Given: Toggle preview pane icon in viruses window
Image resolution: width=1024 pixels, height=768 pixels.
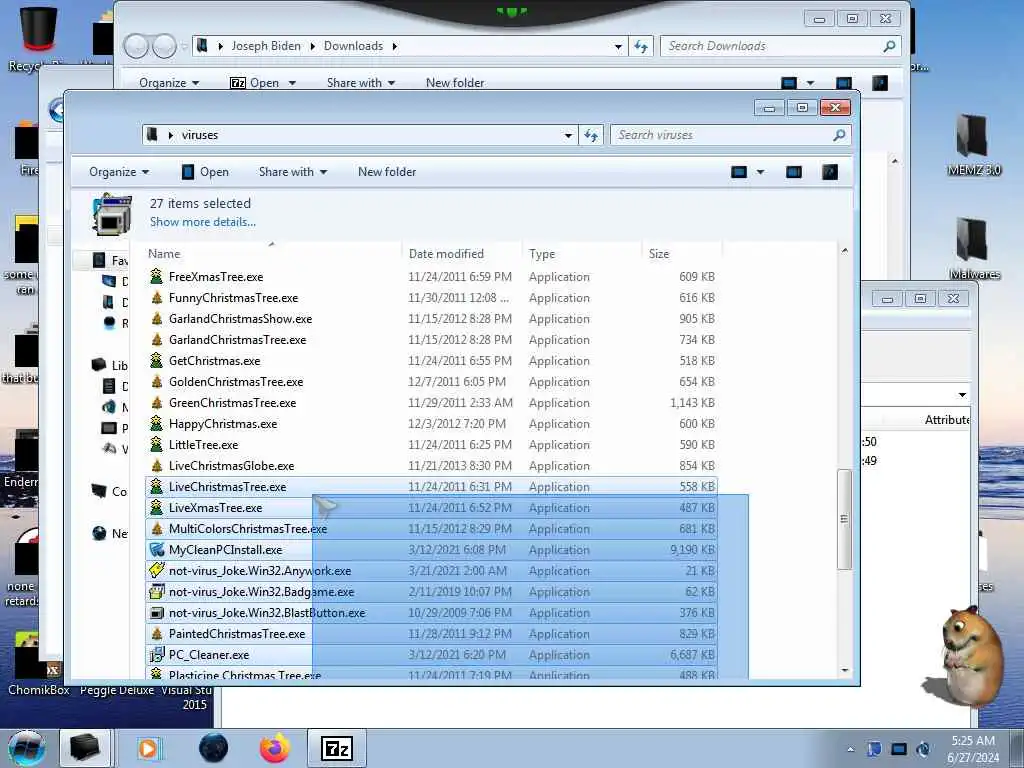Looking at the screenshot, I should click(793, 172).
